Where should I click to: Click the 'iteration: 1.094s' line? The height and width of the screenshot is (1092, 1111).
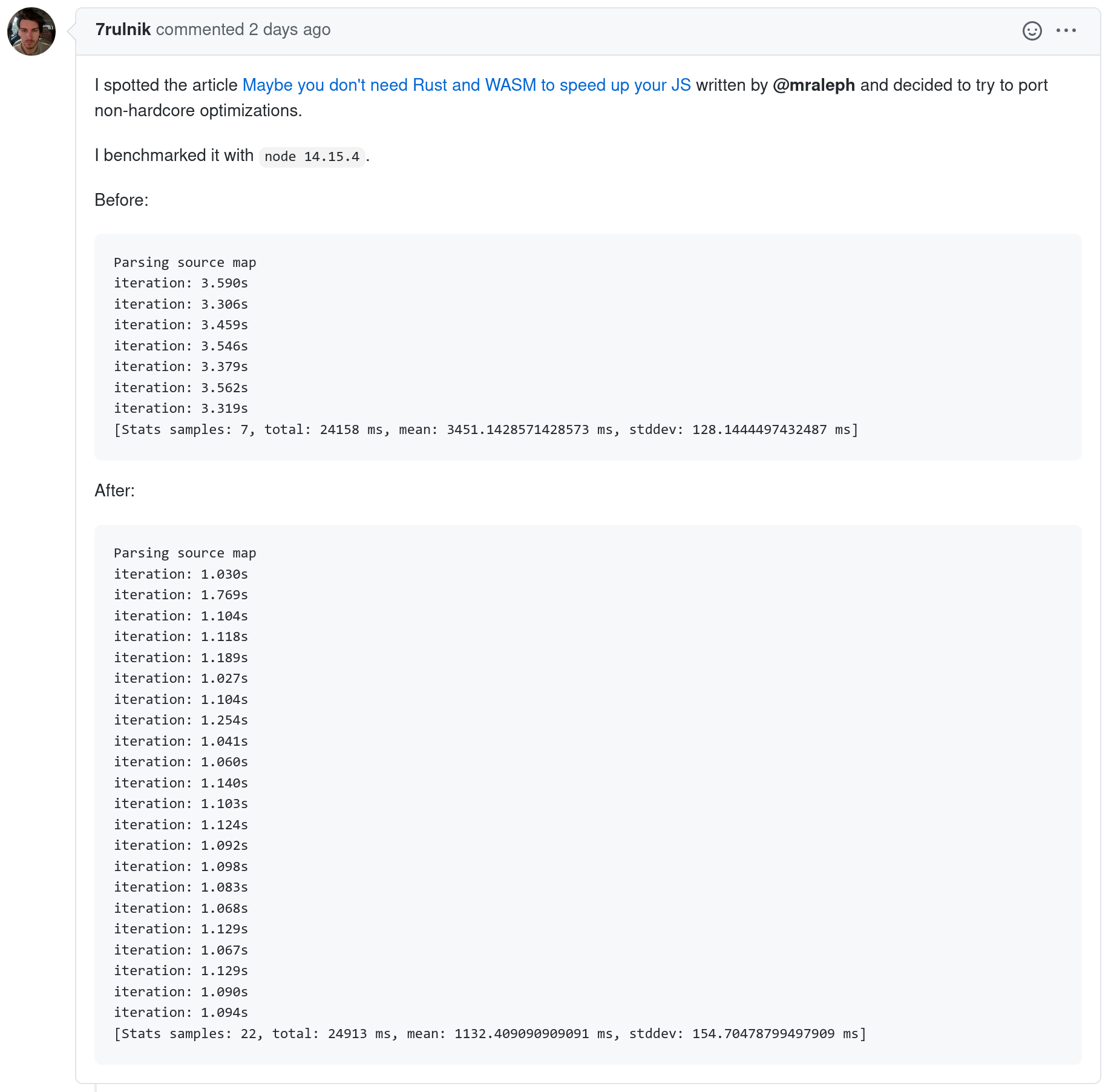pyautogui.click(x=181, y=1013)
